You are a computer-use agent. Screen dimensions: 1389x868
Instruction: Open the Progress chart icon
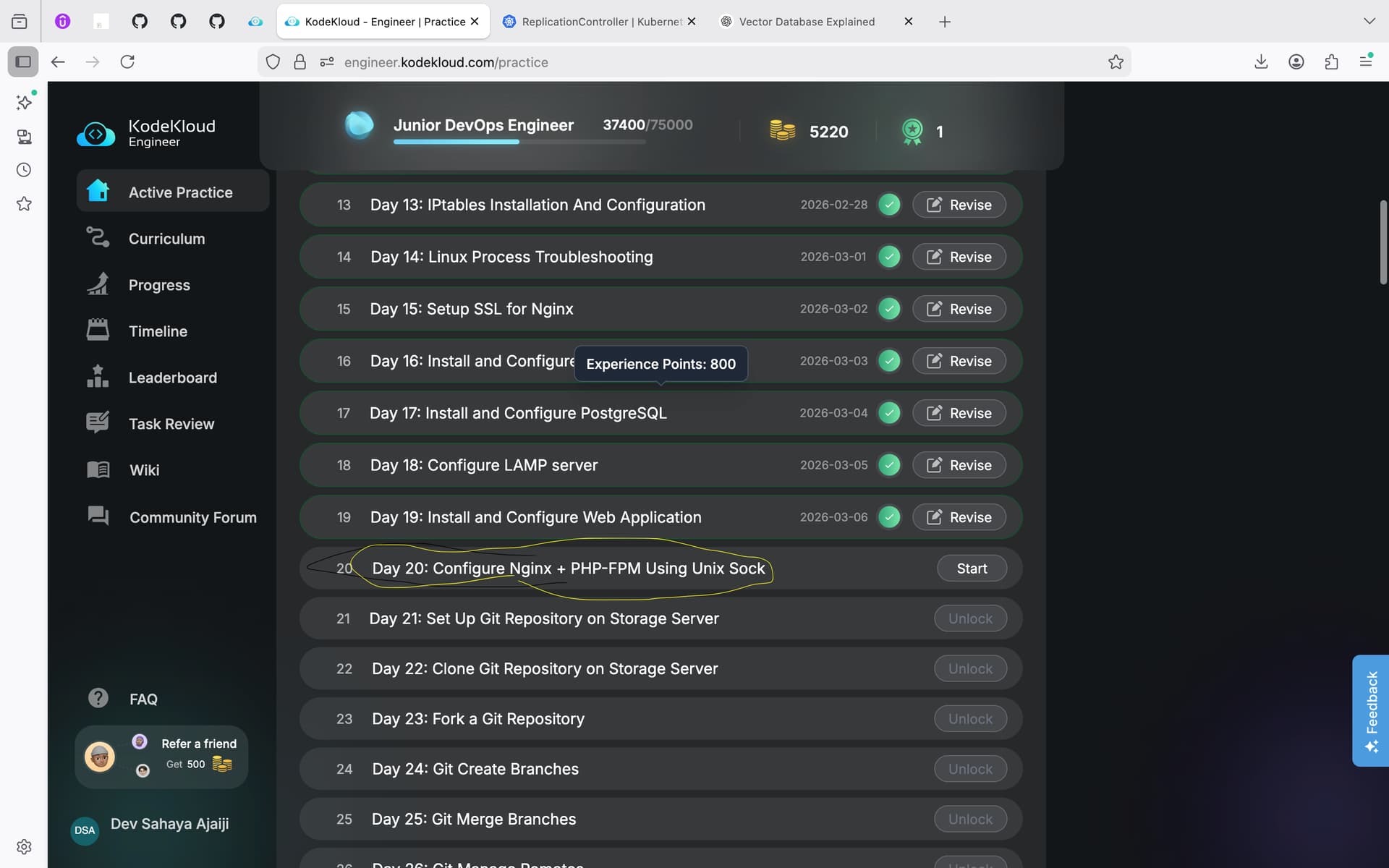coord(98,284)
